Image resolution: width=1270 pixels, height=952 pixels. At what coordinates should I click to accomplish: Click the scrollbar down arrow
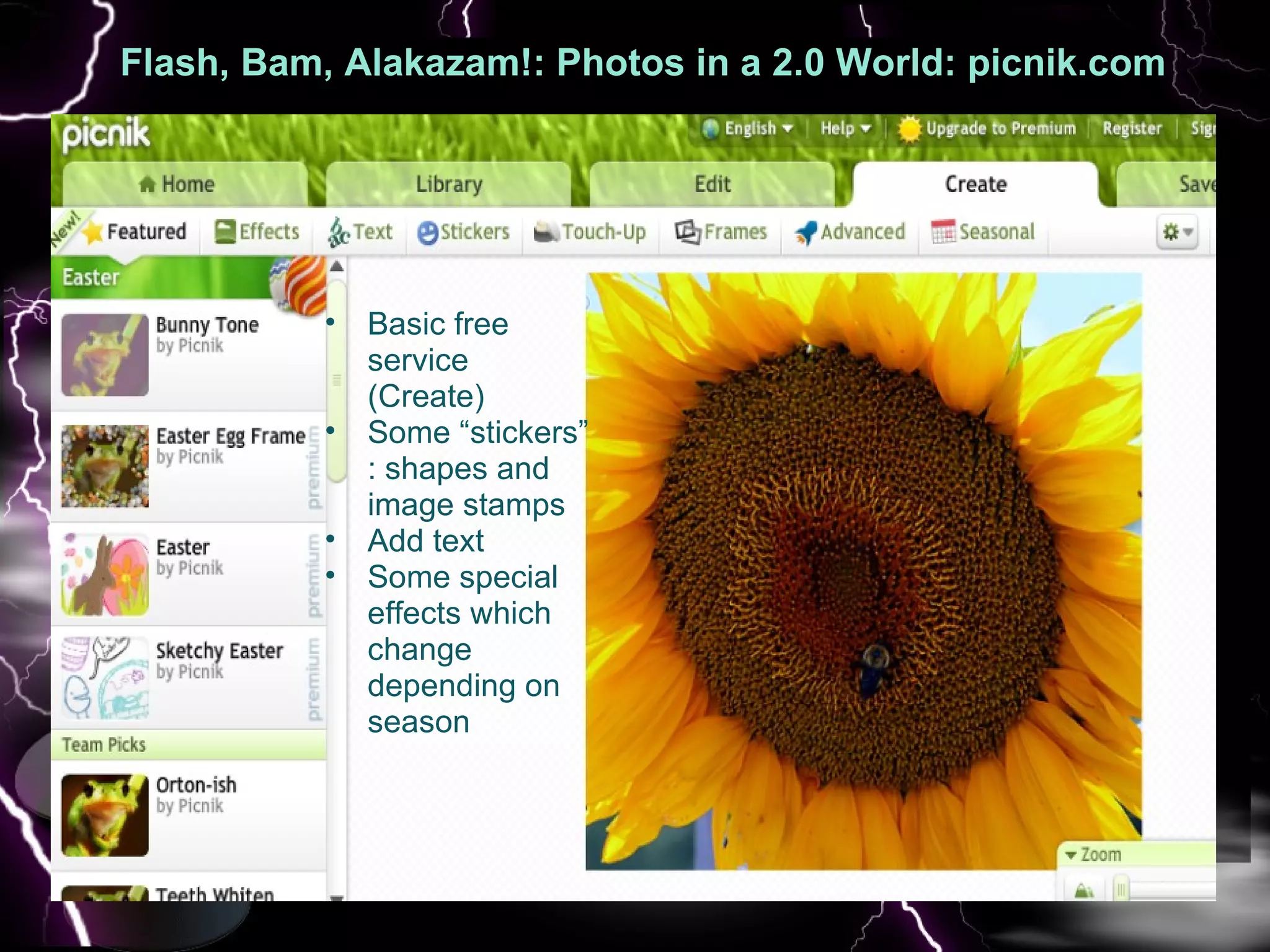[x=337, y=897]
